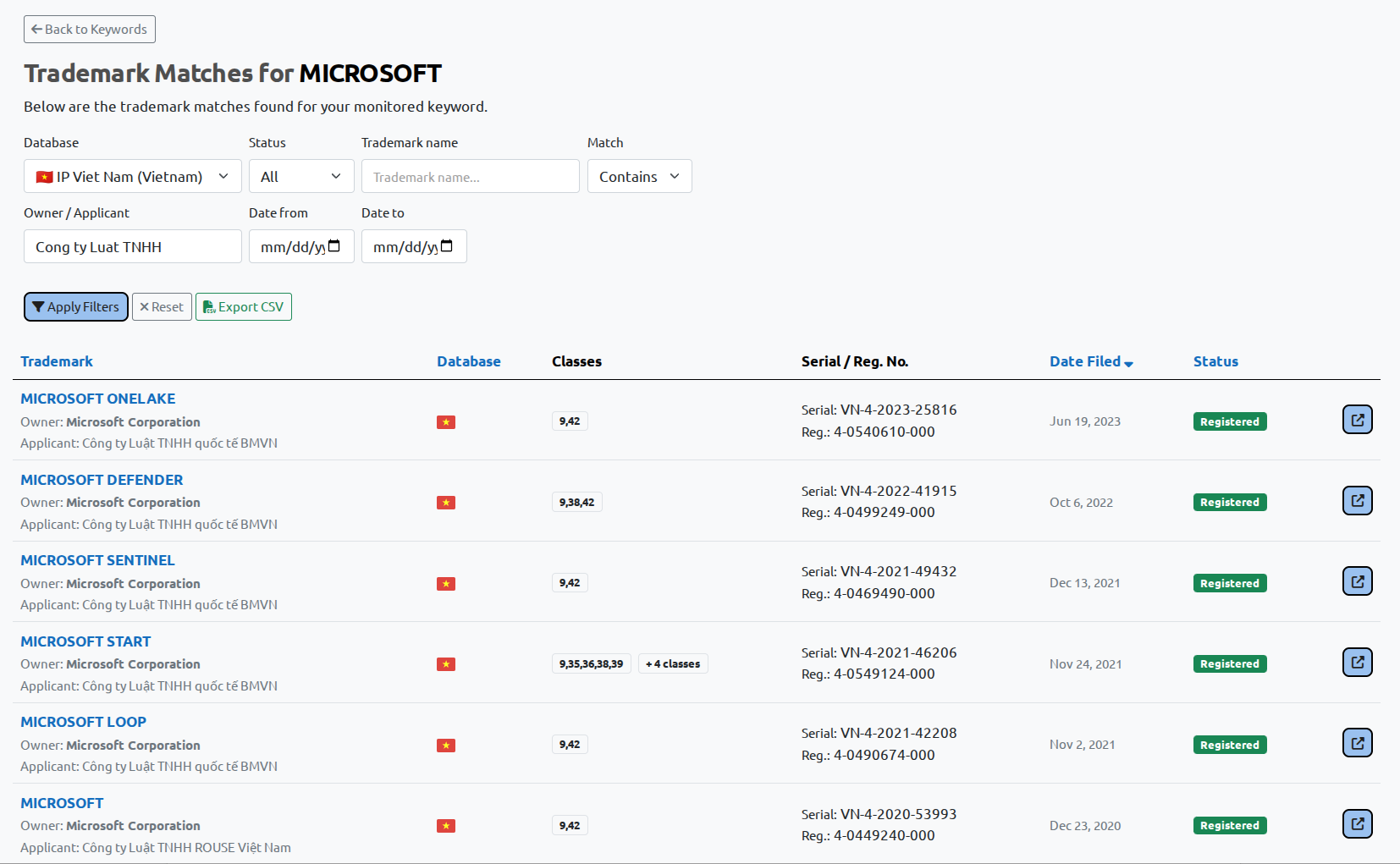
Task: Export results with Export CSV button
Action: coord(244,306)
